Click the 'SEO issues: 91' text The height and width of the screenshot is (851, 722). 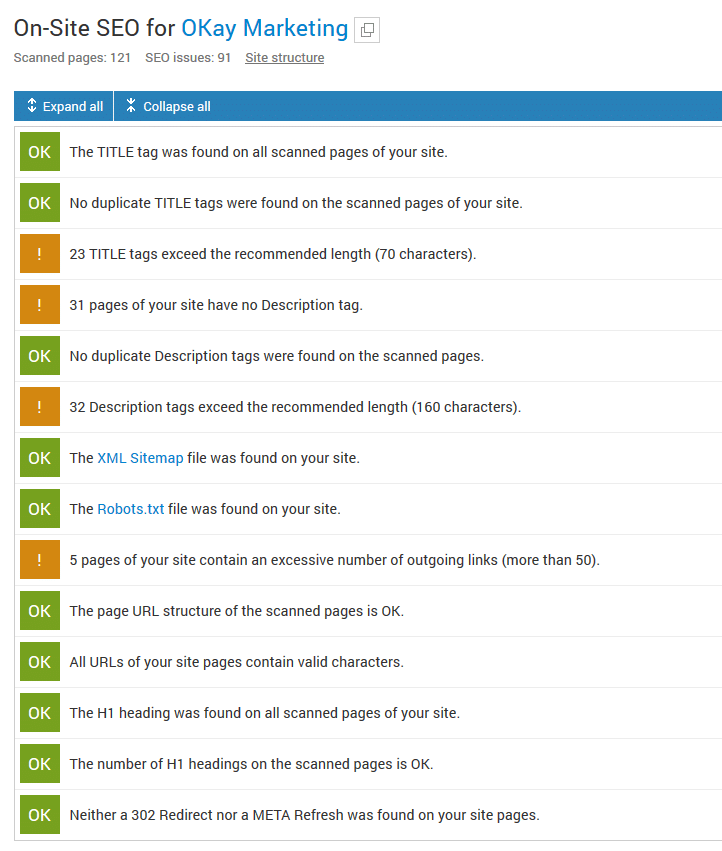[188, 58]
